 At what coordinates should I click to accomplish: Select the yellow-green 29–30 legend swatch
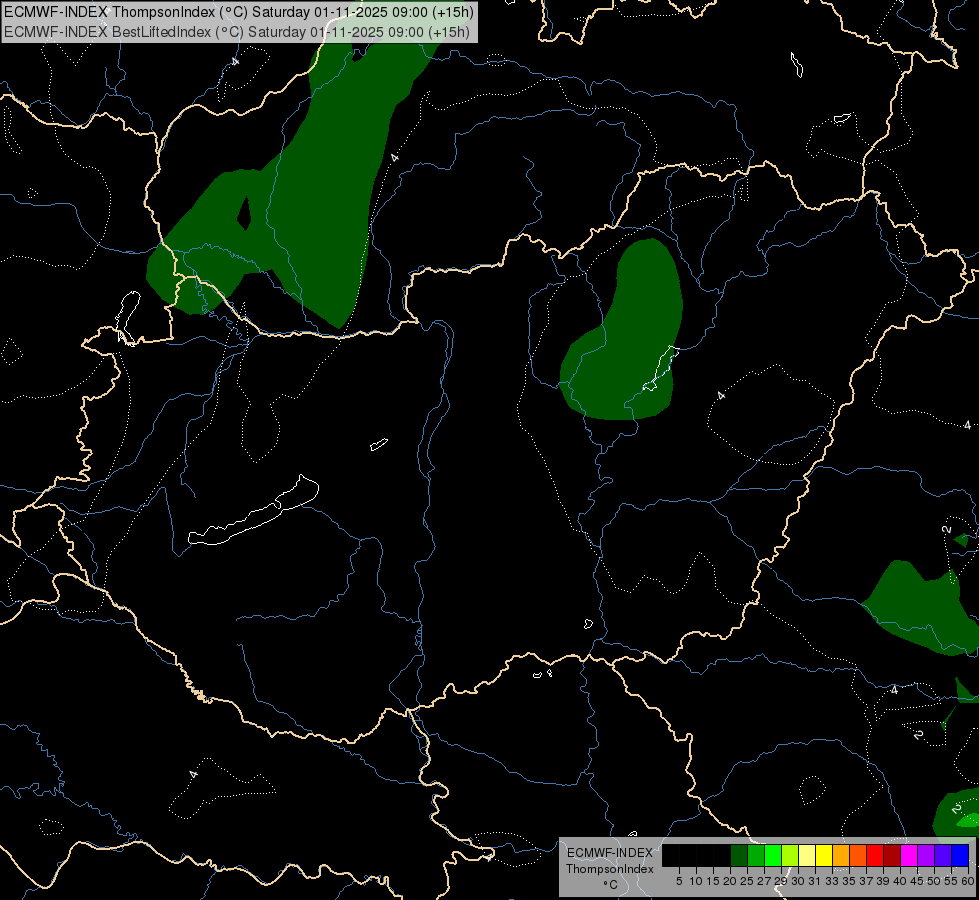(x=790, y=856)
